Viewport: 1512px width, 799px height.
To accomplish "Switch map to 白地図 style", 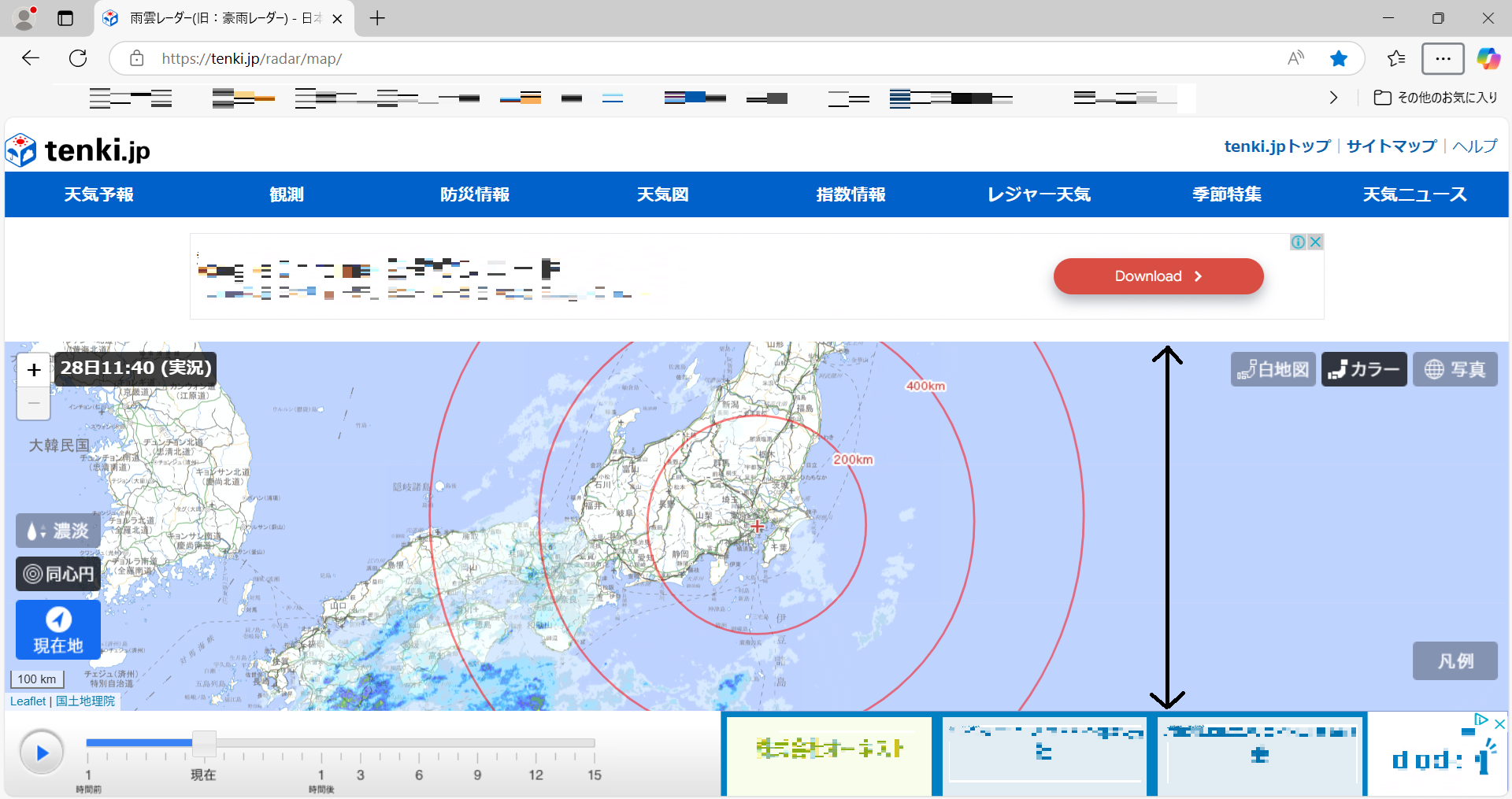I will click(x=1273, y=369).
